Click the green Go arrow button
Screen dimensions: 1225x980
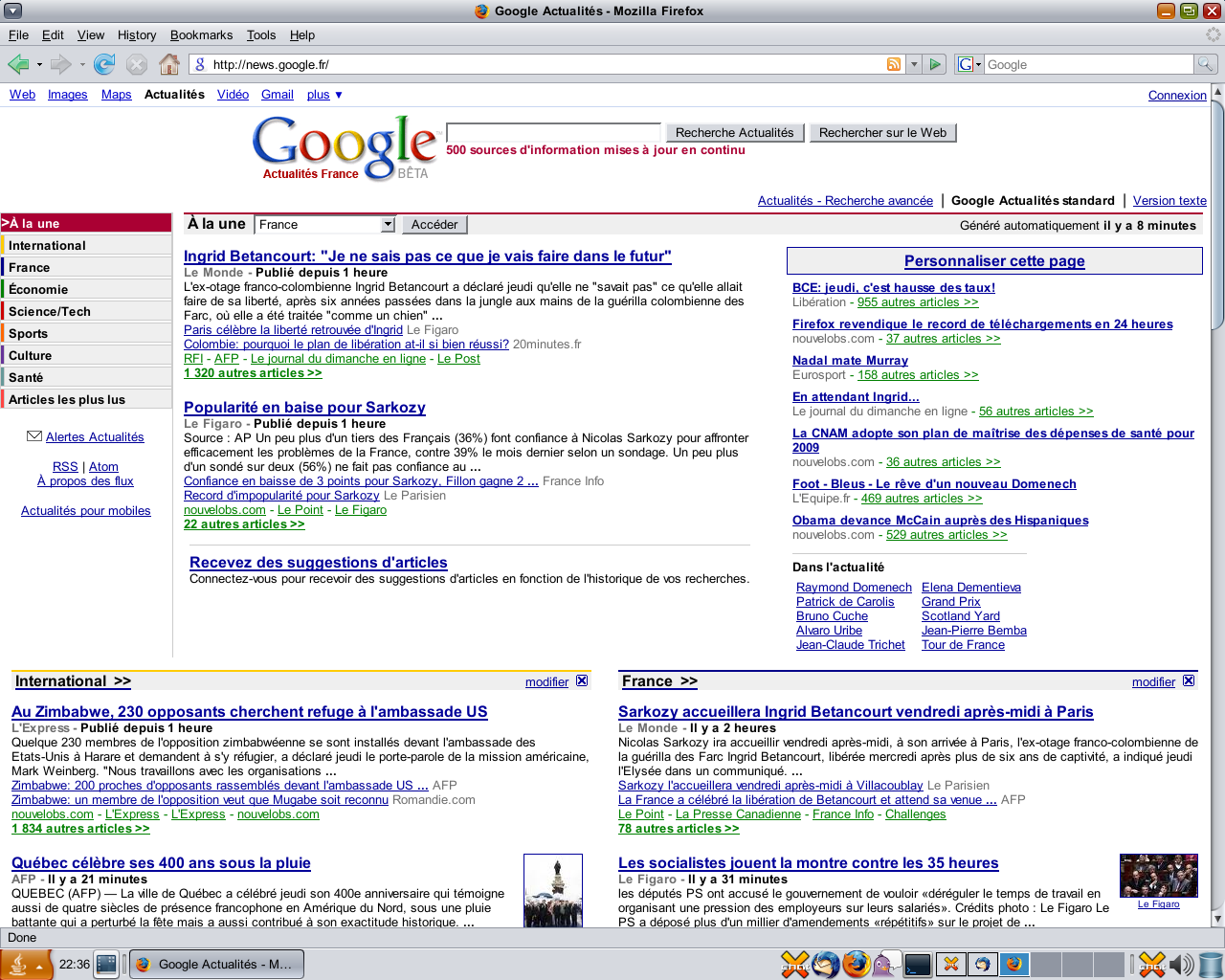(x=935, y=64)
